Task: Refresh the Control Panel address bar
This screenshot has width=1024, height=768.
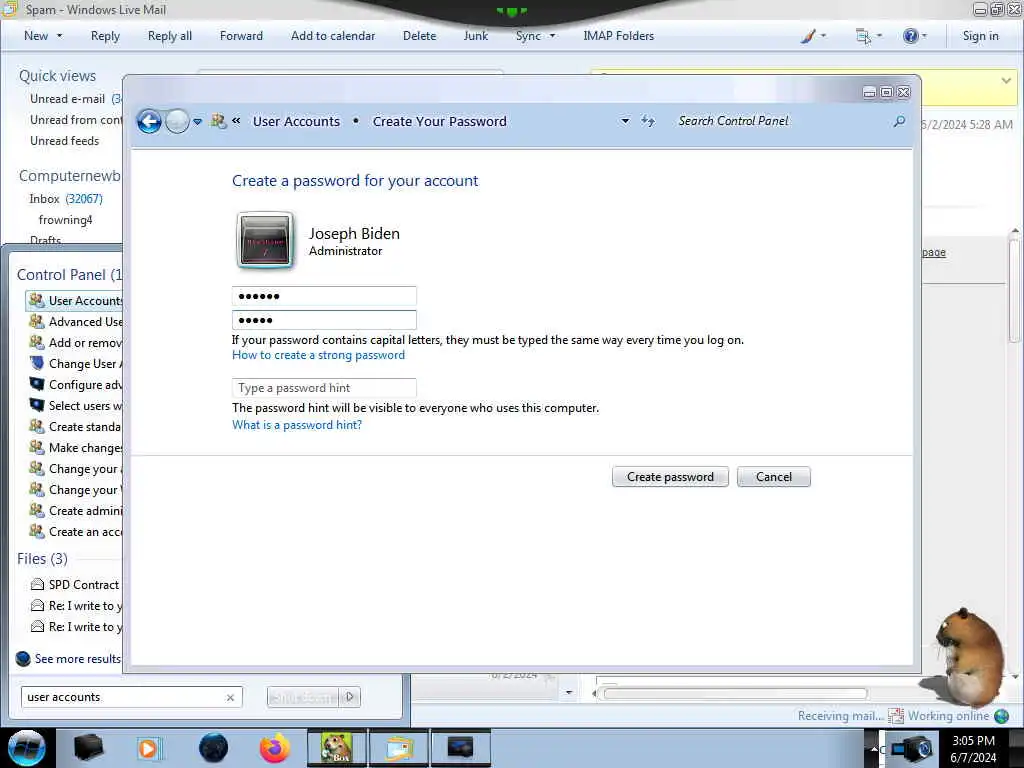Action: [x=647, y=121]
